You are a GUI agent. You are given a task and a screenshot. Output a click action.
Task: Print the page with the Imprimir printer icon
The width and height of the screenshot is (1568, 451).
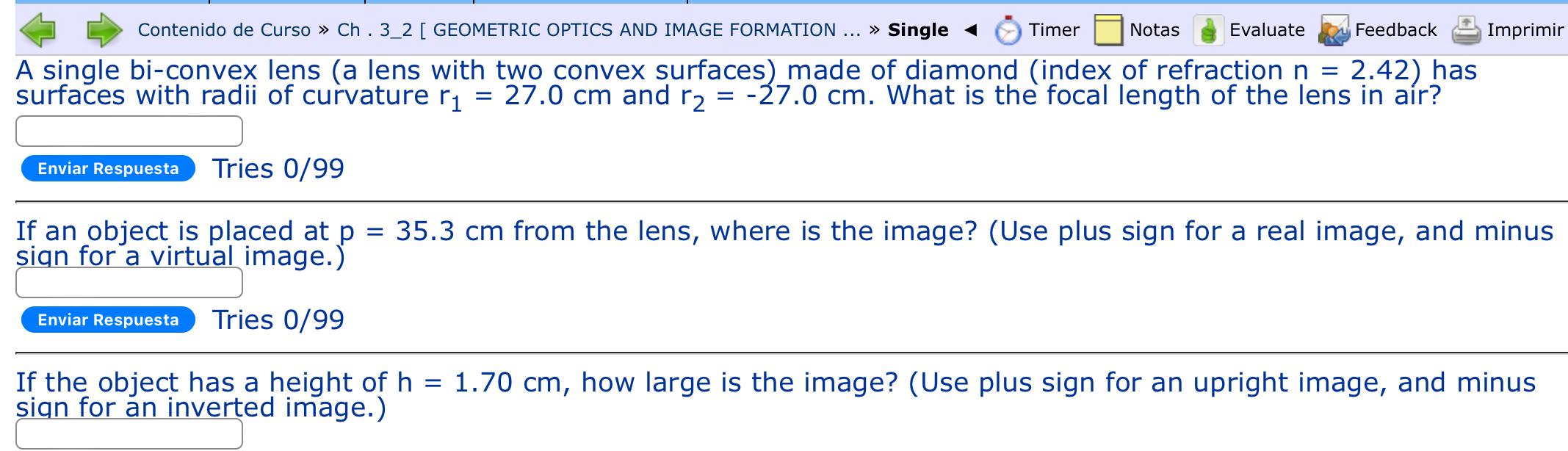[1468, 30]
